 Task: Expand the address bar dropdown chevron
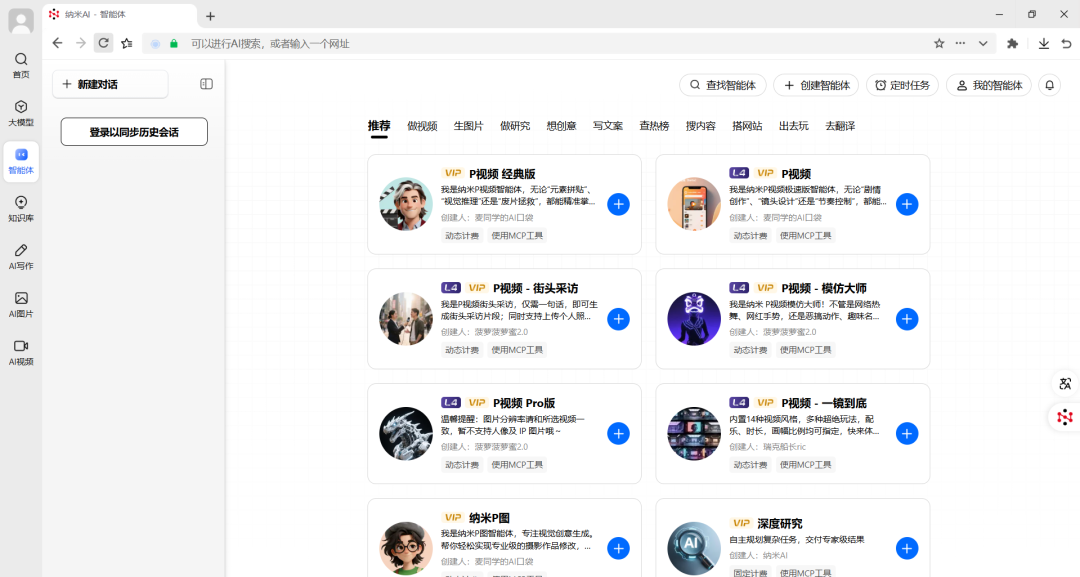point(983,43)
